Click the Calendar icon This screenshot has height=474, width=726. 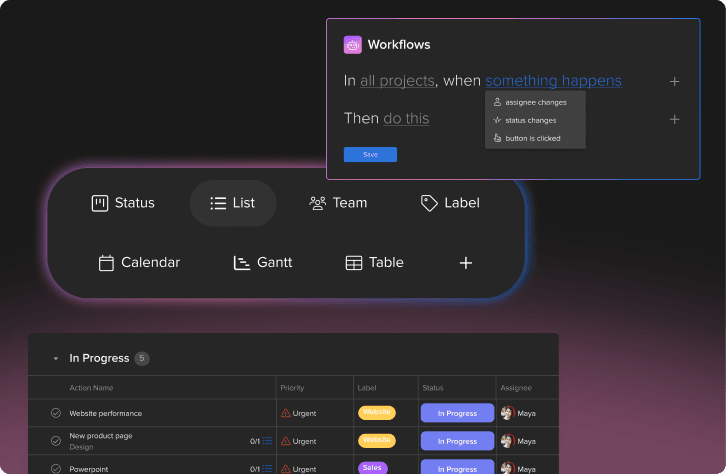click(106, 263)
